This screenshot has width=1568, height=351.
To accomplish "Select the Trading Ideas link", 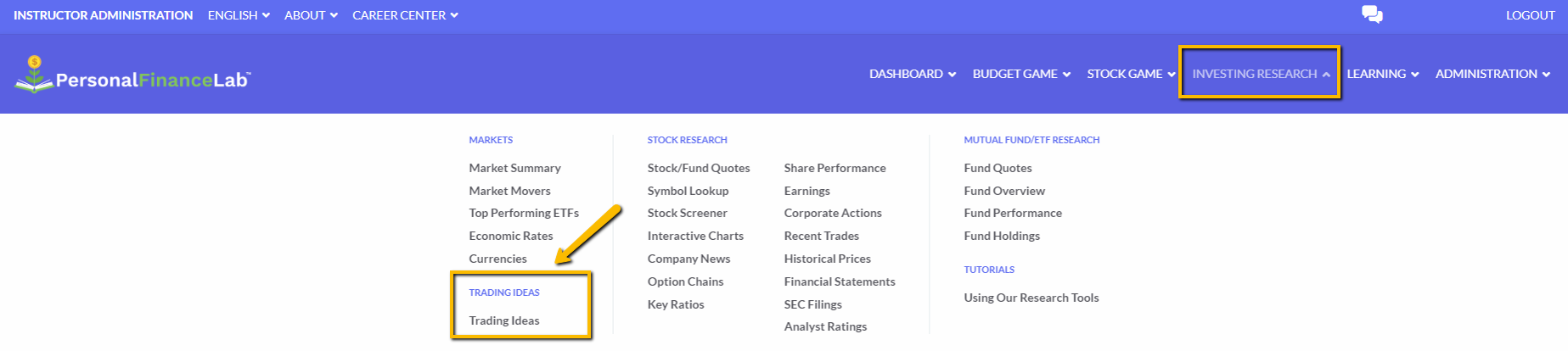I will [504, 320].
